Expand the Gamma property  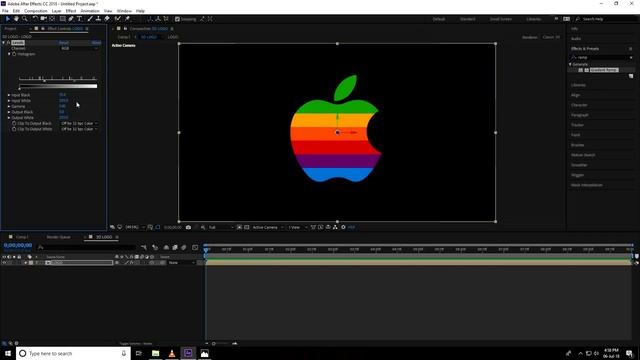pyautogui.click(x=9, y=107)
